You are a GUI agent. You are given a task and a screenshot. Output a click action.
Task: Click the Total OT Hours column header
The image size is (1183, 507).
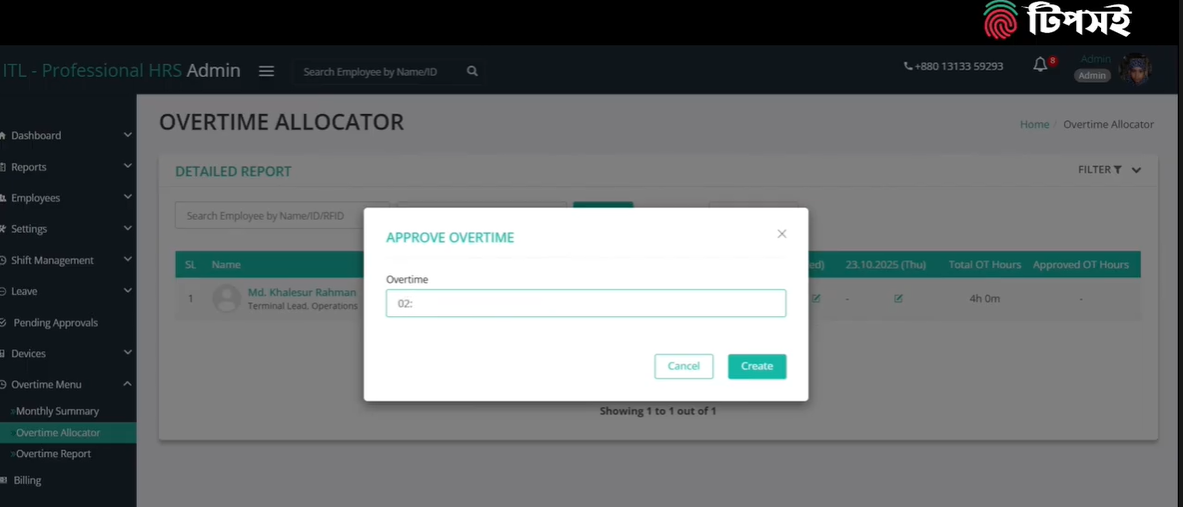tap(985, 265)
